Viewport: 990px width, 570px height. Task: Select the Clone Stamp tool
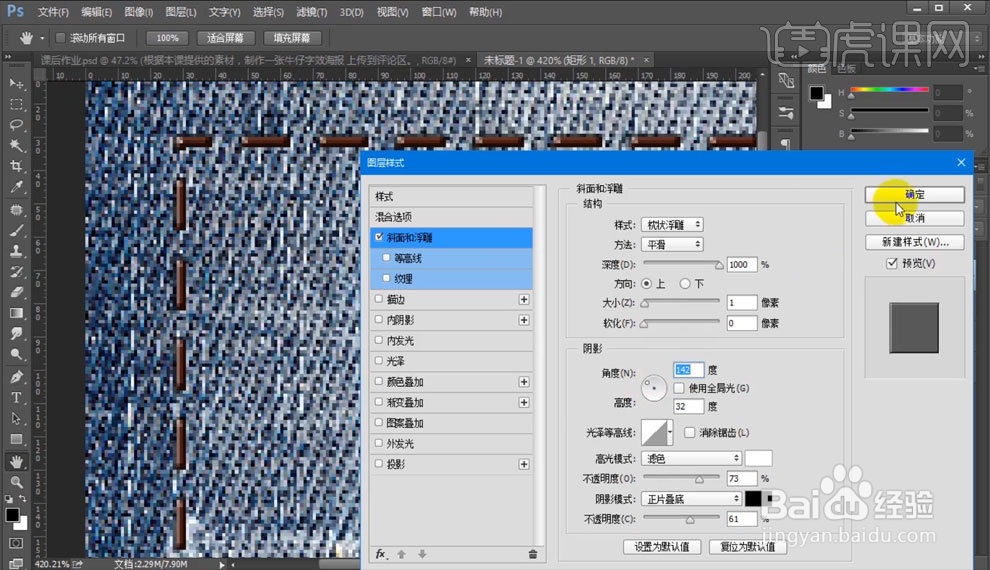tap(16, 251)
